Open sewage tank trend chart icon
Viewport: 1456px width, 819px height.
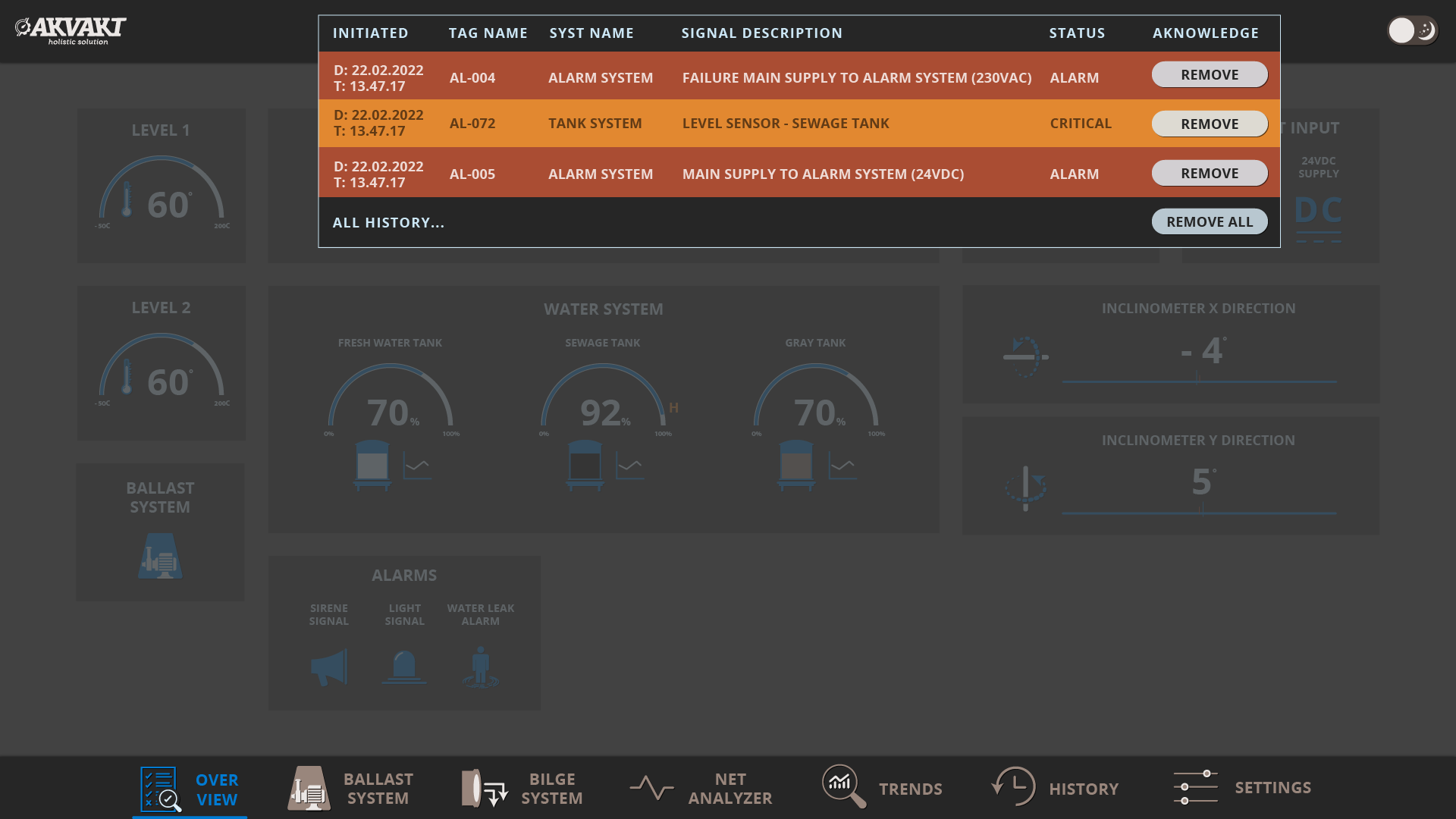(629, 466)
